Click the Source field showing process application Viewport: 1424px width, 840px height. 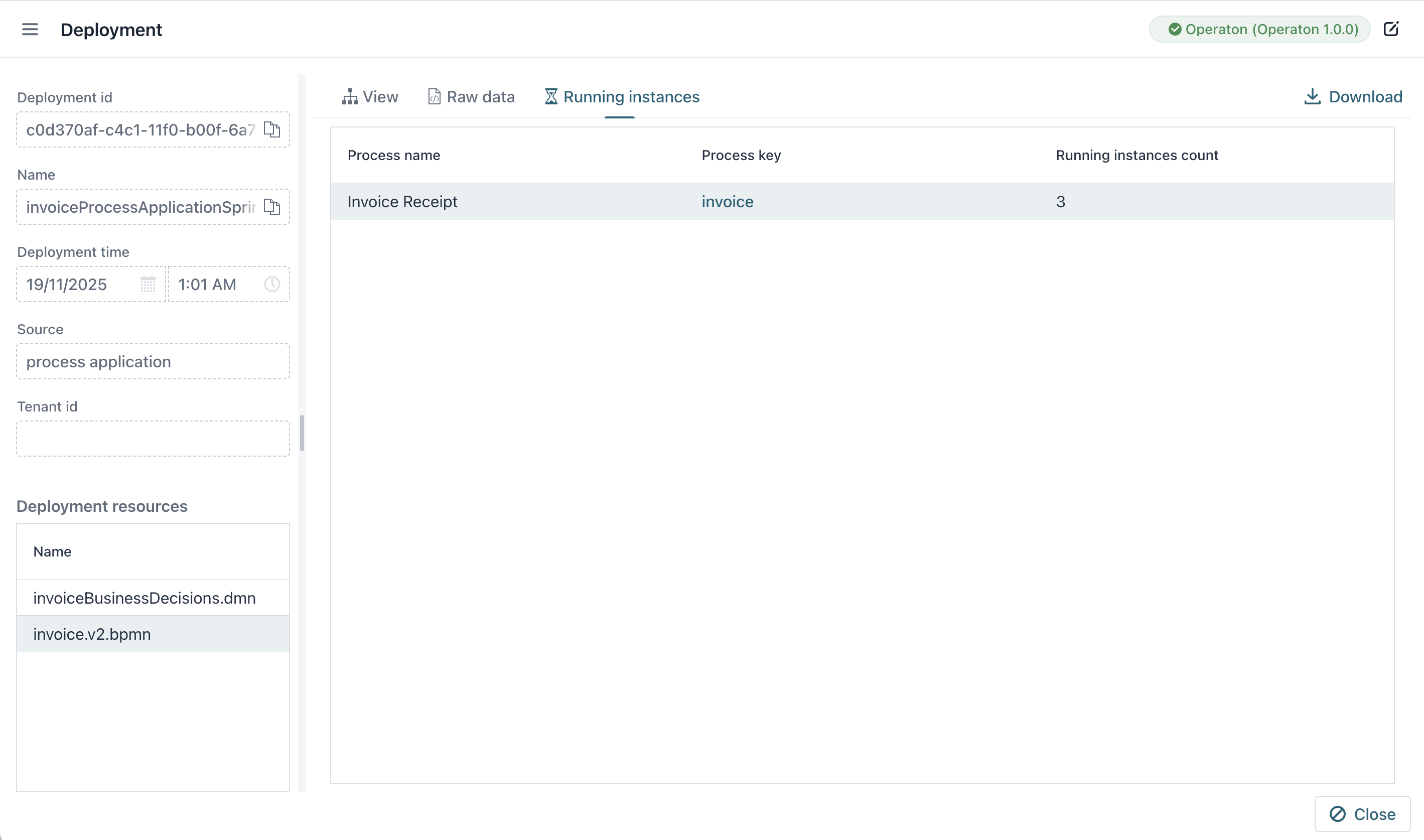point(152,361)
